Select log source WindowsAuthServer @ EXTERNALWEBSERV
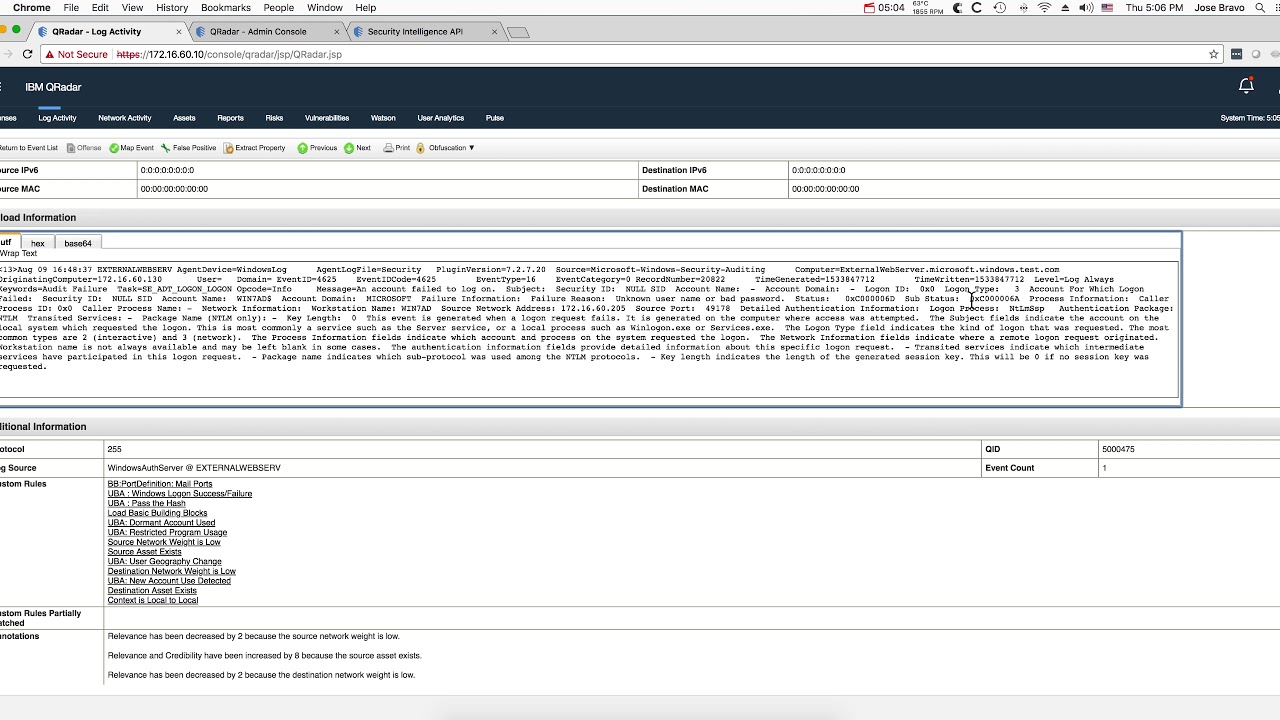The height and width of the screenshot is (720, 1280). 194,468
